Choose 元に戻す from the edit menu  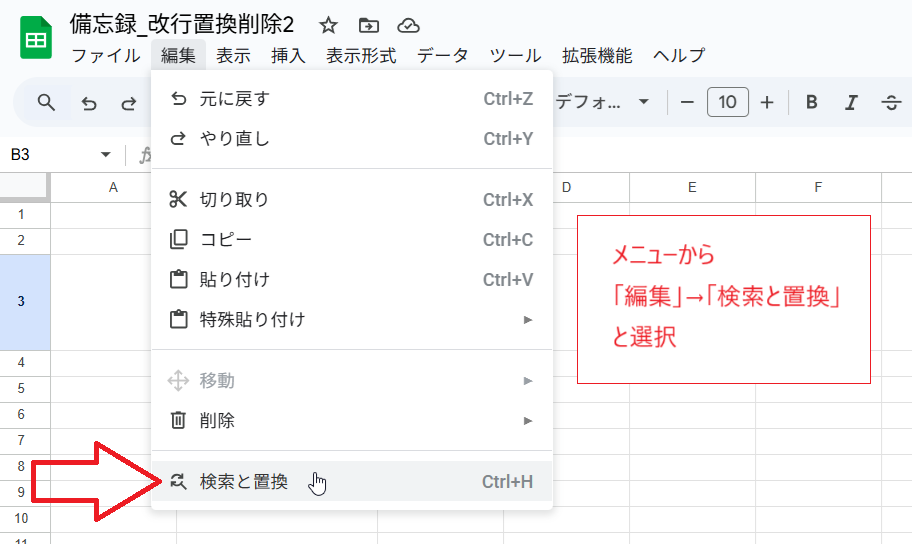point(352,99)
